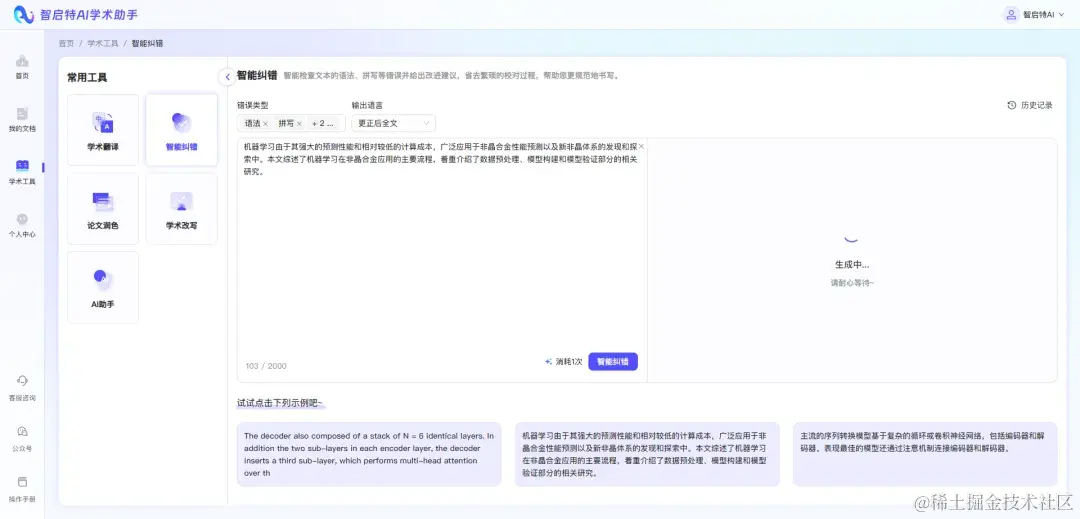
Task: Open the 论文润色 tool card
Action: (x=103, y=209)
